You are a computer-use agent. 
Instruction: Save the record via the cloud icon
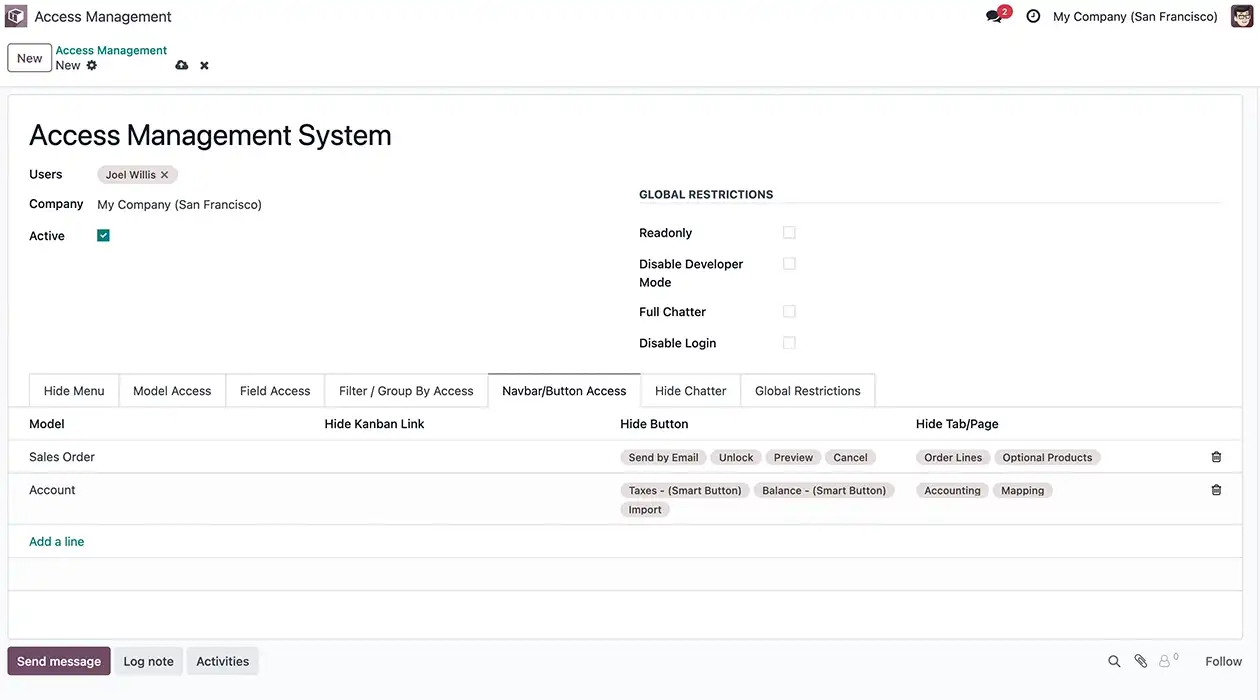coord(181,64)
